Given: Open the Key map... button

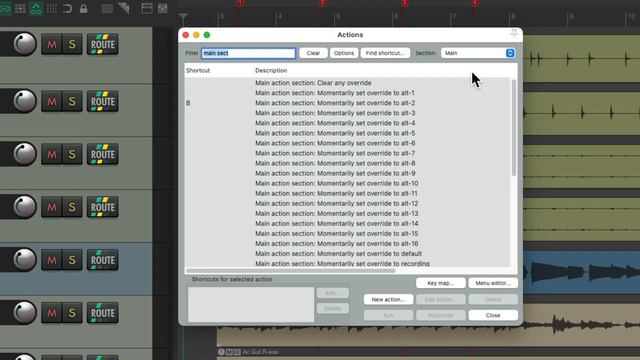Looking at the screenshot, I should pyautogui.click(x=440, y=283).
